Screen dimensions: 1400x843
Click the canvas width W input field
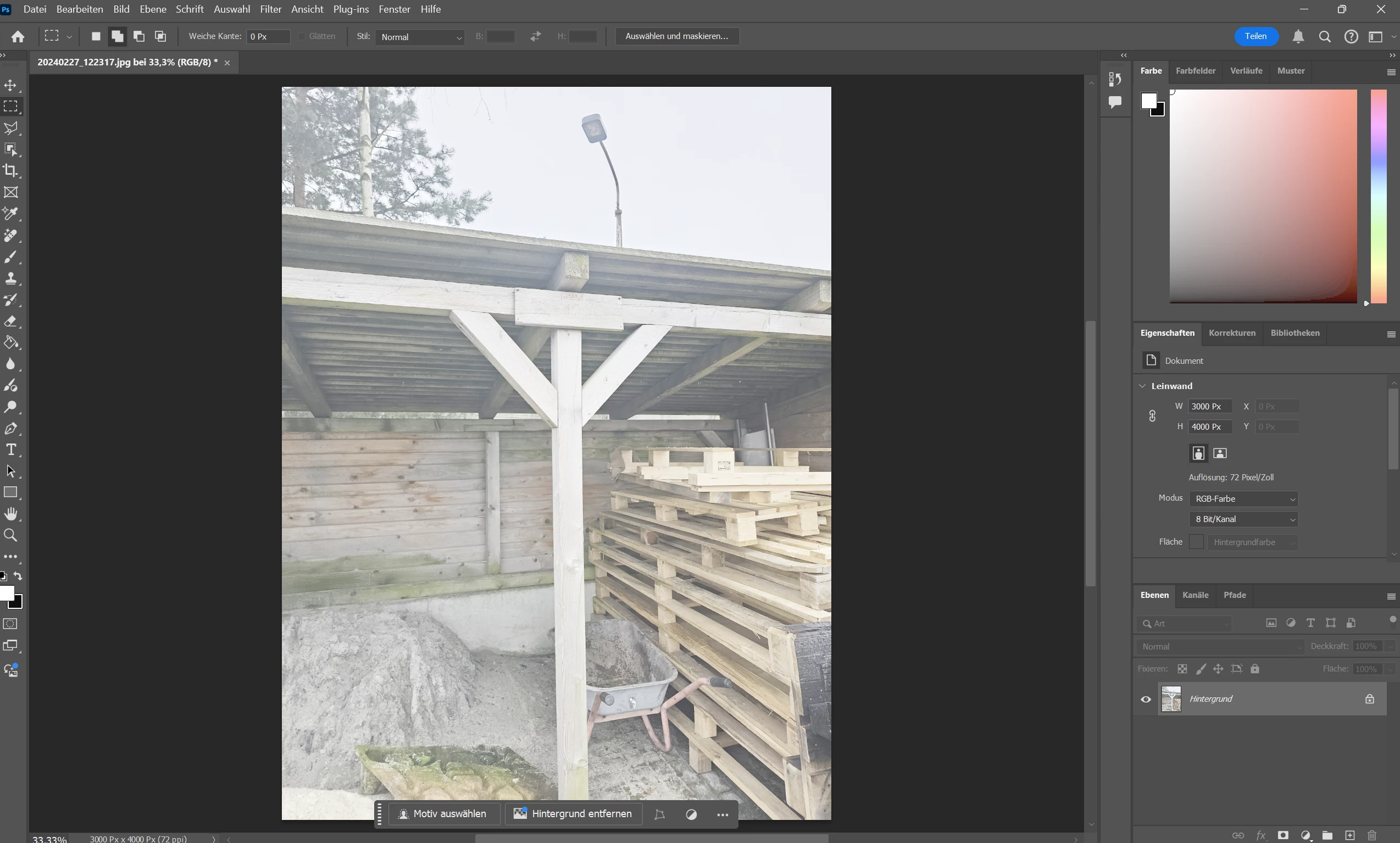coord(1209,407)
